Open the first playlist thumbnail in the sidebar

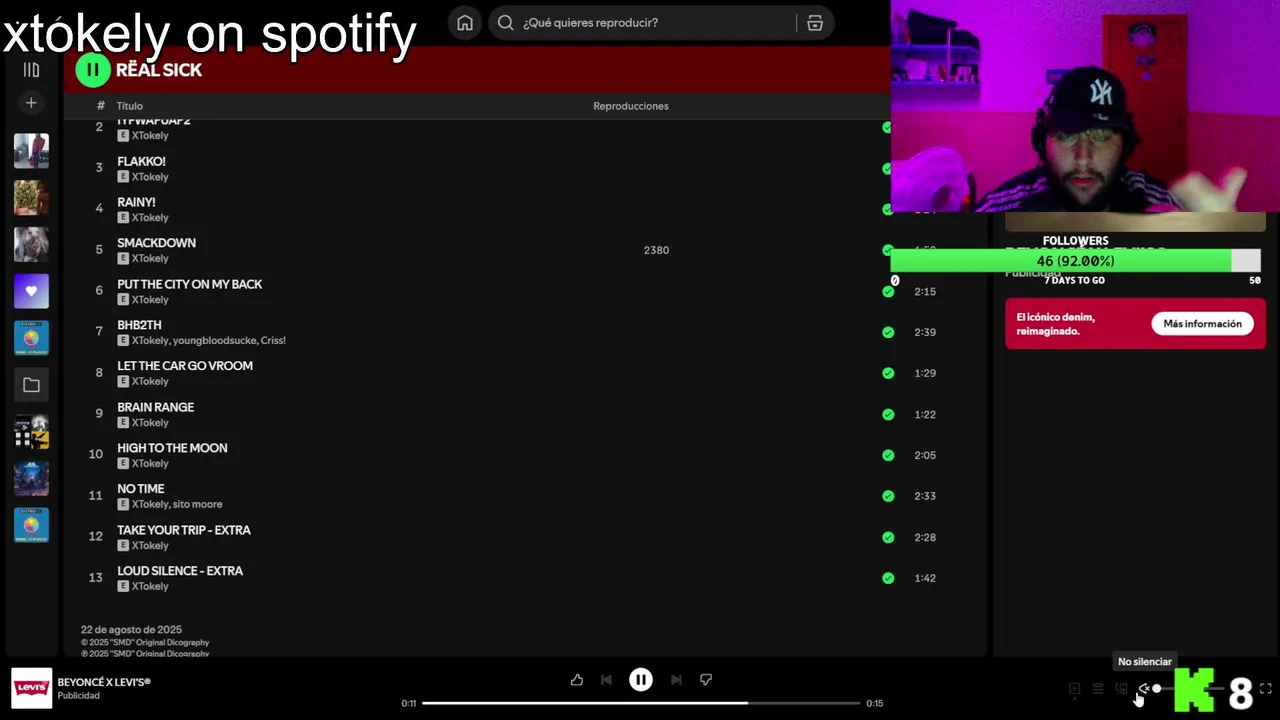tap(31, 151)
